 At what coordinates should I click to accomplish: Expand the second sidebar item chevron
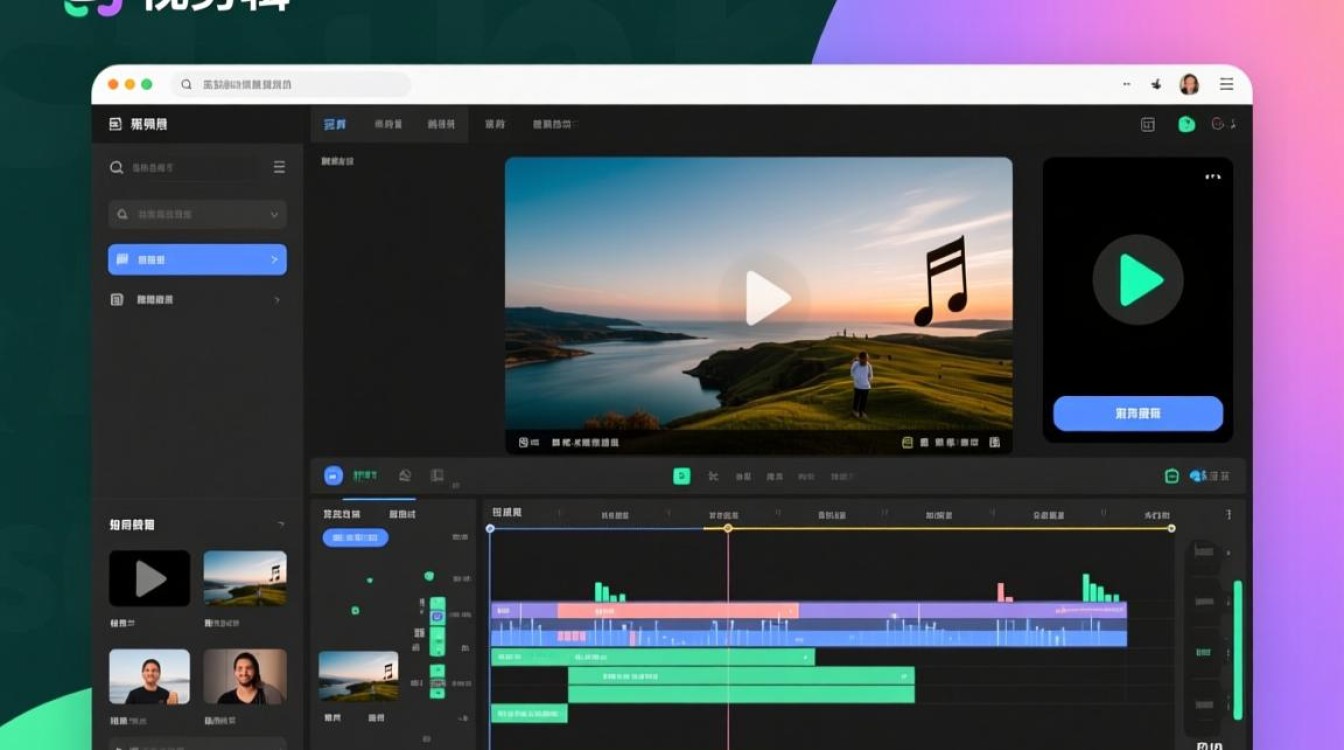coord(277,299)
